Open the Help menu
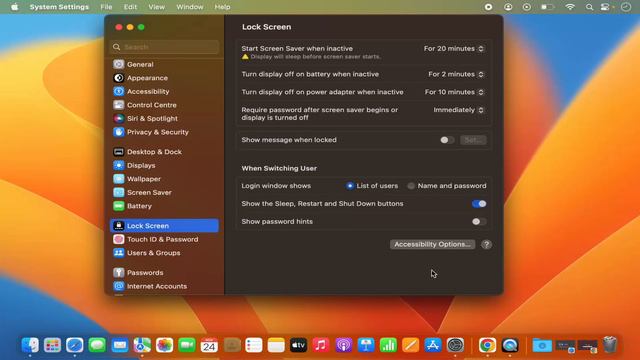This screenshot has width=640, height=360. pos(222,7)
